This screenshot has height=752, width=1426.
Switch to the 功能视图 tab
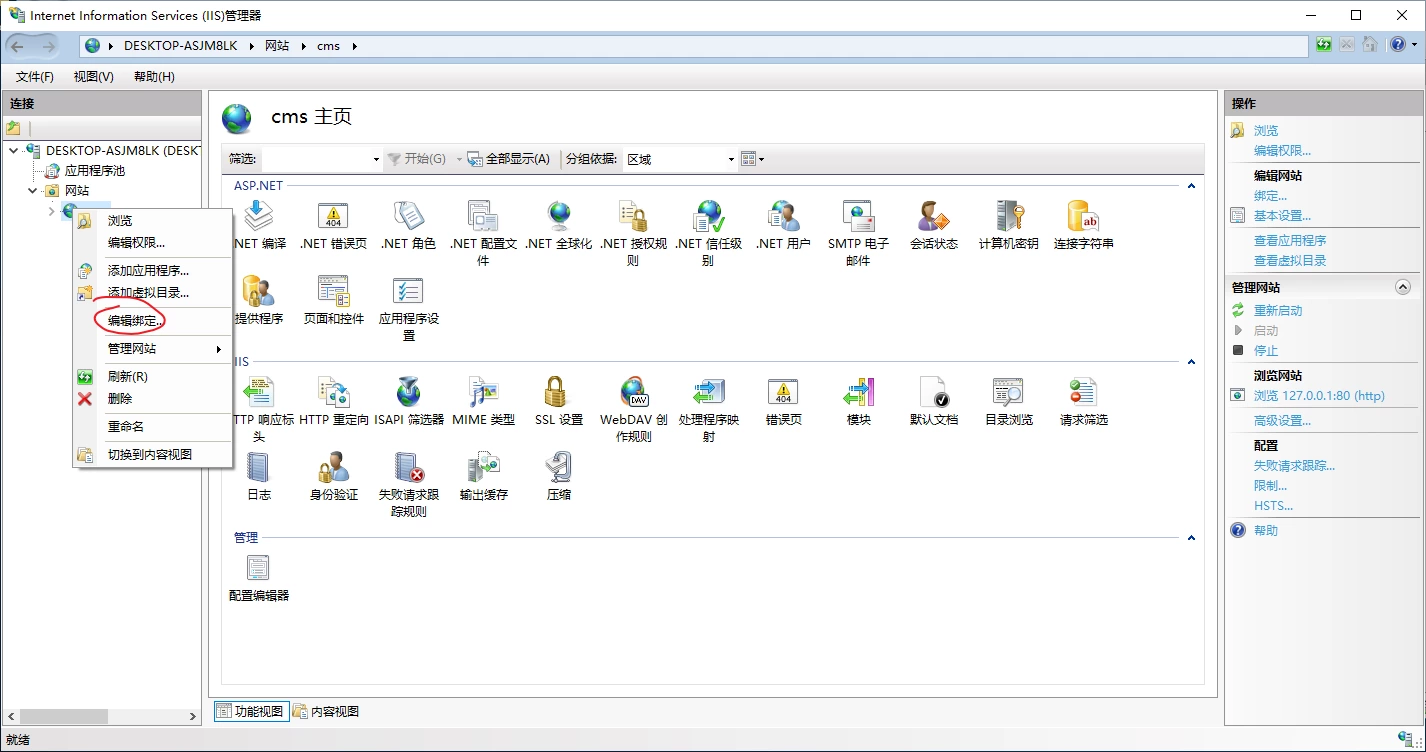point(250,711)
